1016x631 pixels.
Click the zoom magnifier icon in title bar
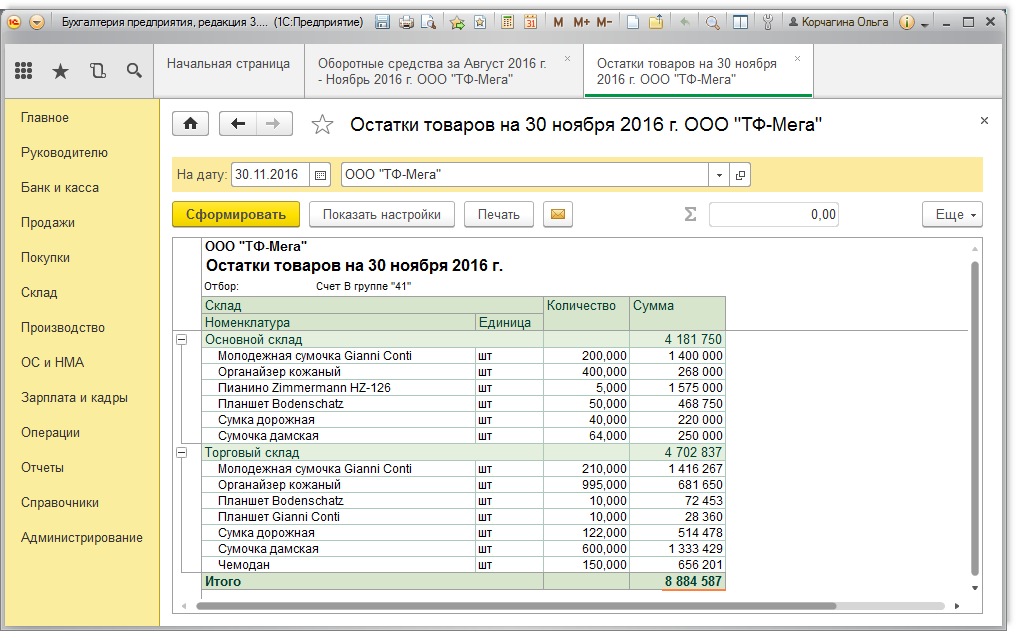(713, 22)
